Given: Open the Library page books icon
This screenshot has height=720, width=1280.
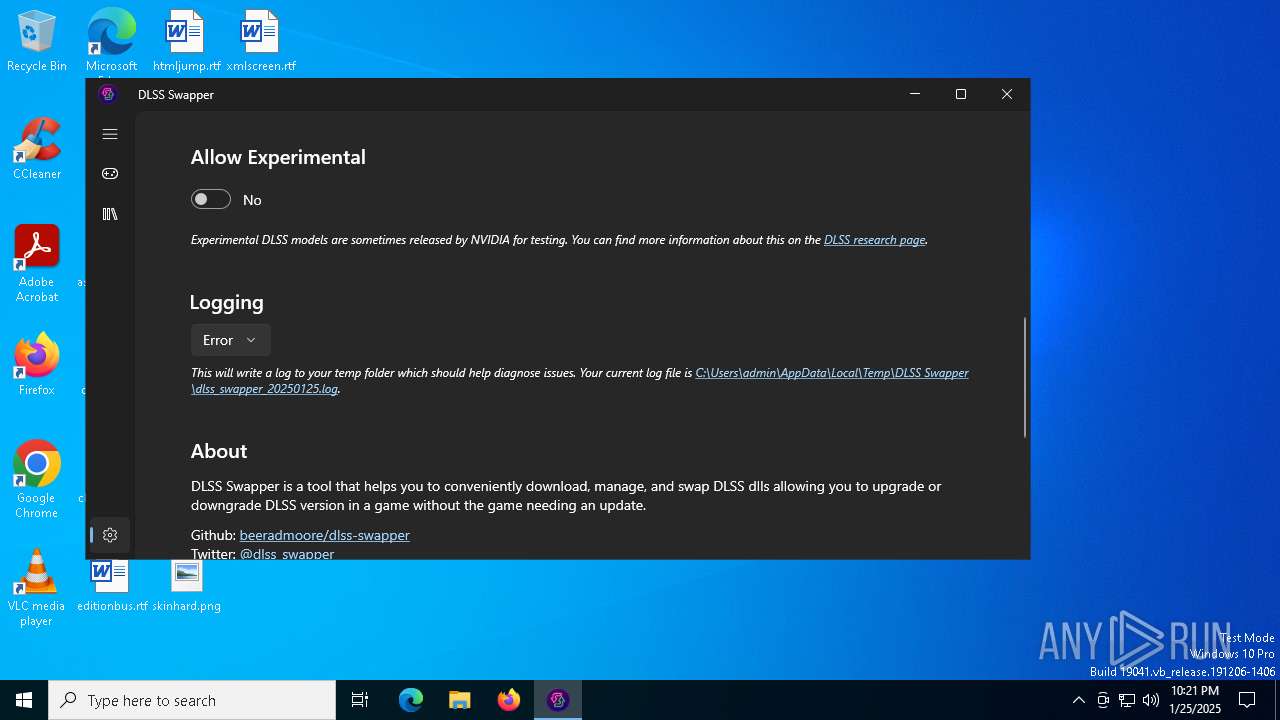Looking at the screenshot, I should 110,214.
